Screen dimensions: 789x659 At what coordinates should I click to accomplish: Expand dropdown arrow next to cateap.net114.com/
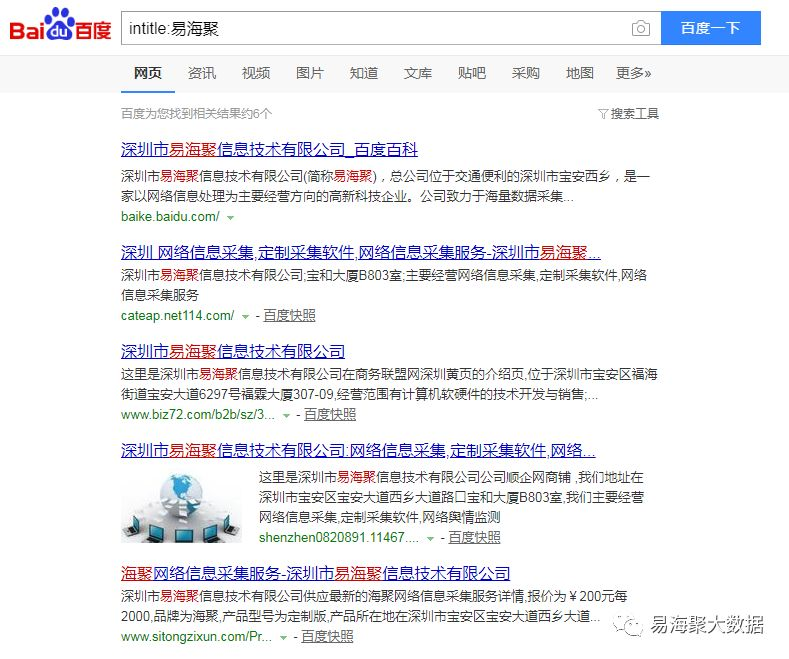click(246, 317)
